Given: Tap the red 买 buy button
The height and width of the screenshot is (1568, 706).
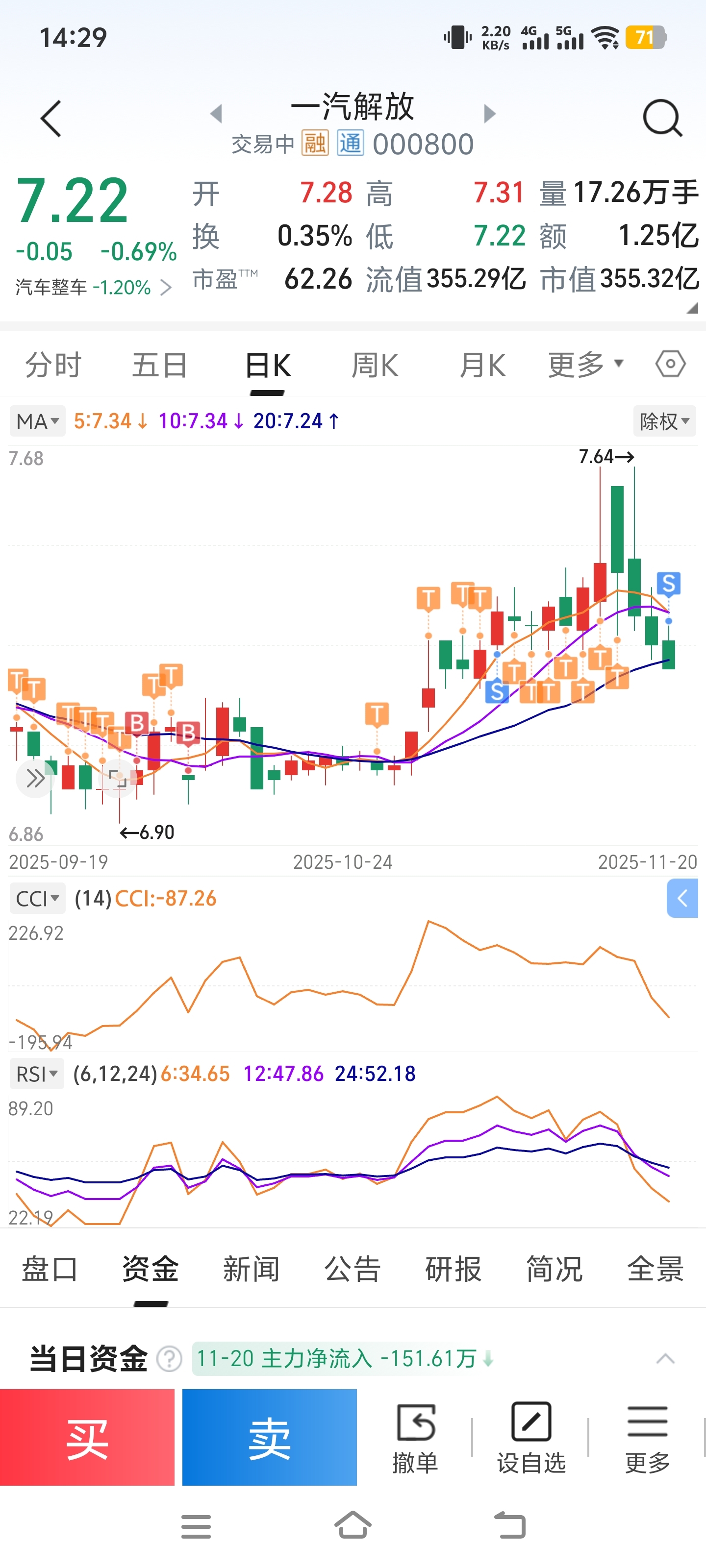Looking at the screenshot, I should tap(87, 1437).
